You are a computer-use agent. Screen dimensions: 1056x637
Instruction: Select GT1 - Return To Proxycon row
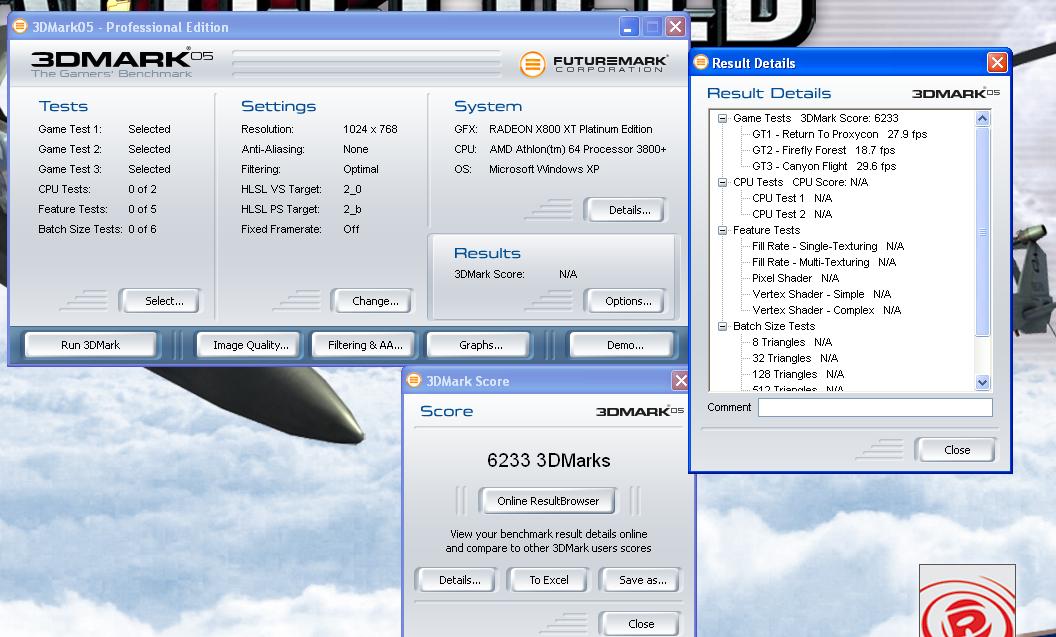click(839, 134)
